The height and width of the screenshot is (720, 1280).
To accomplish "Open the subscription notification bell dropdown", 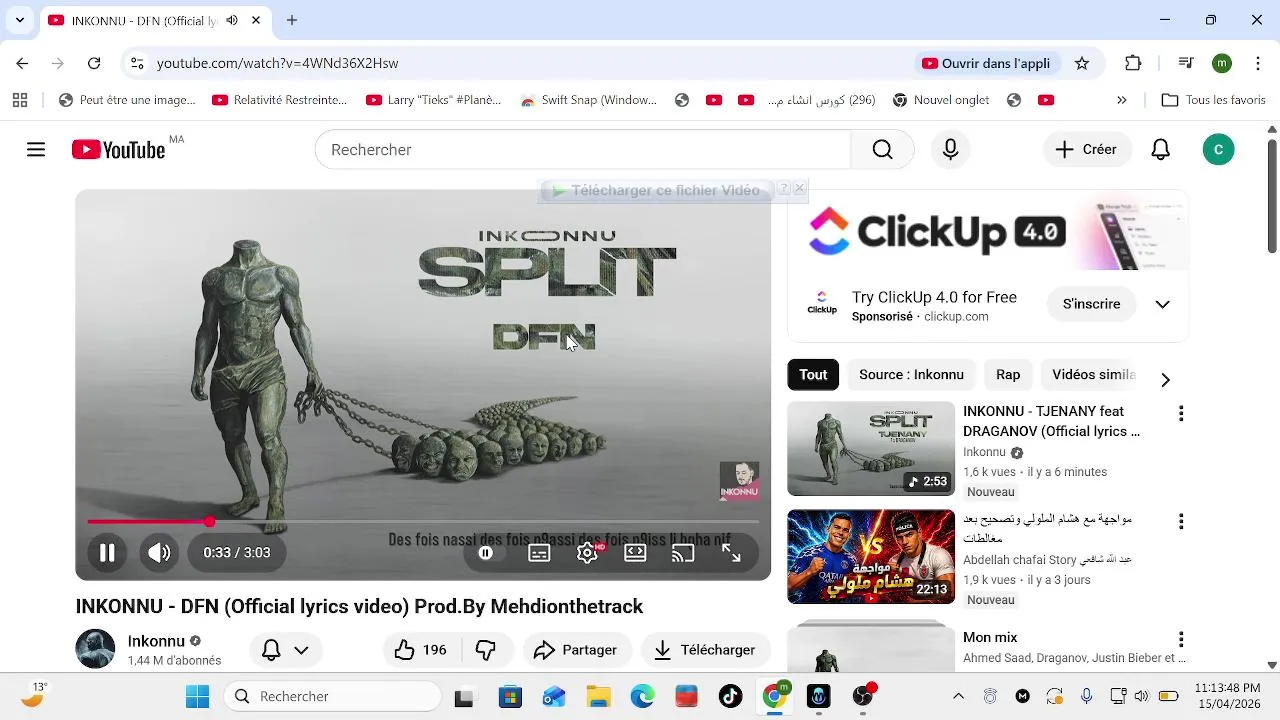I will (285, 650).
